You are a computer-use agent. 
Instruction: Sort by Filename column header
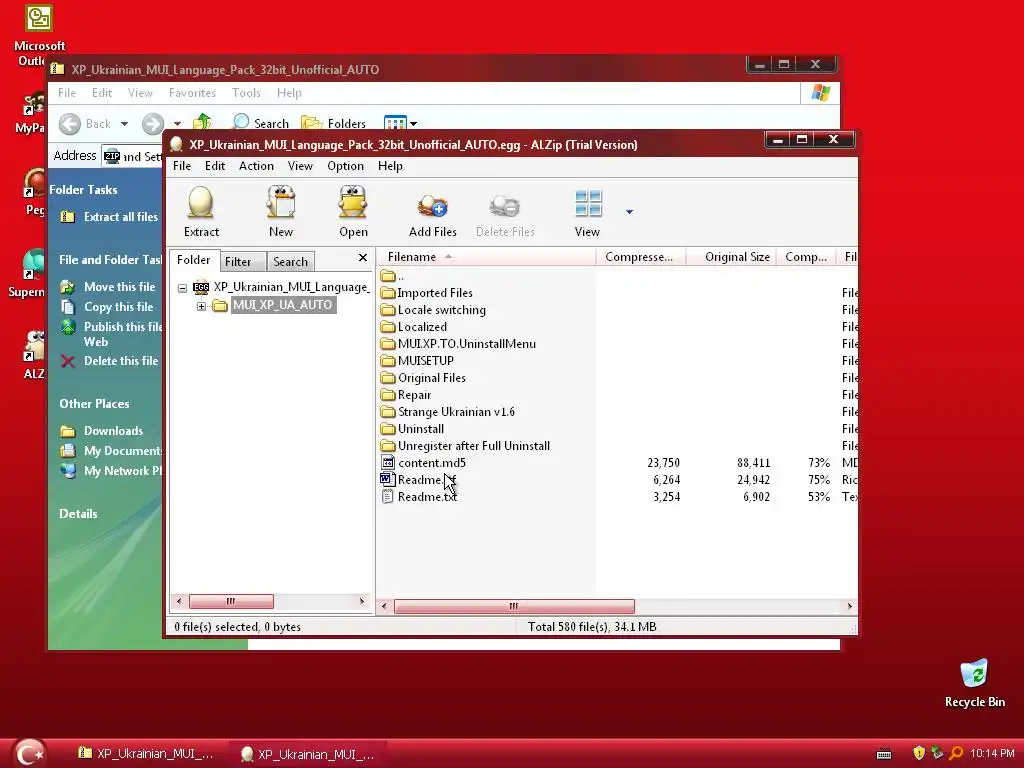[487, 257]
